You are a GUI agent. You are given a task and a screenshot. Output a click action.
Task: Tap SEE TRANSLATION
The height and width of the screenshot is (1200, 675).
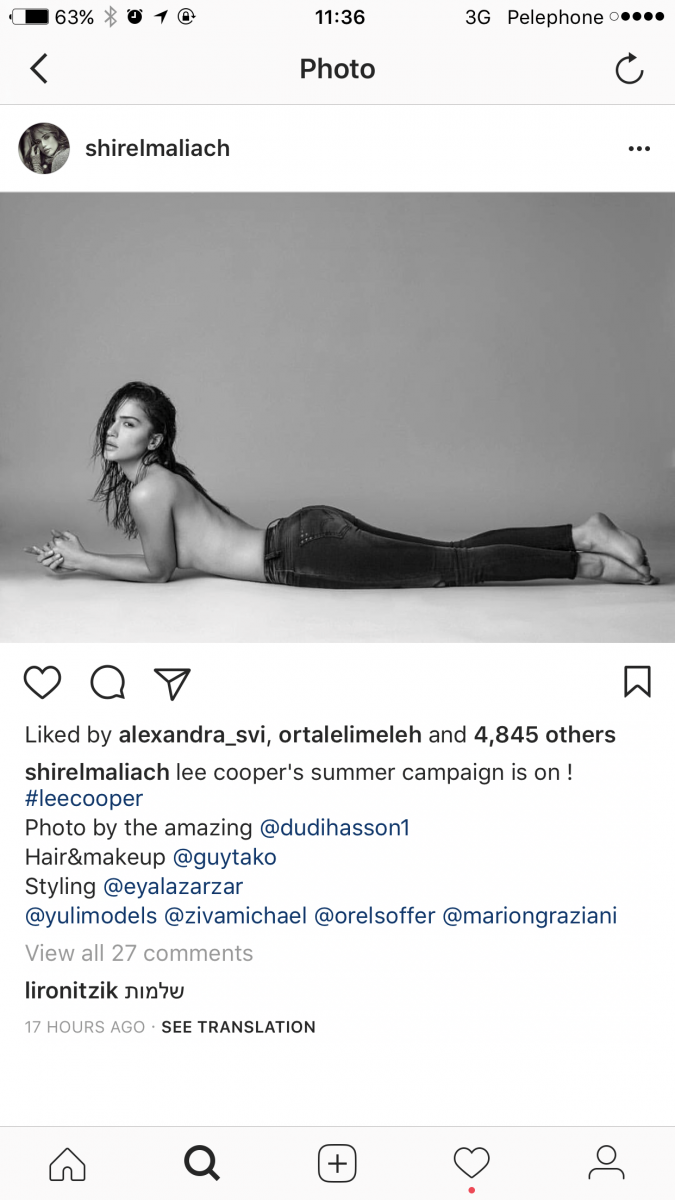pyautogui.click(x=238, y=1027)
